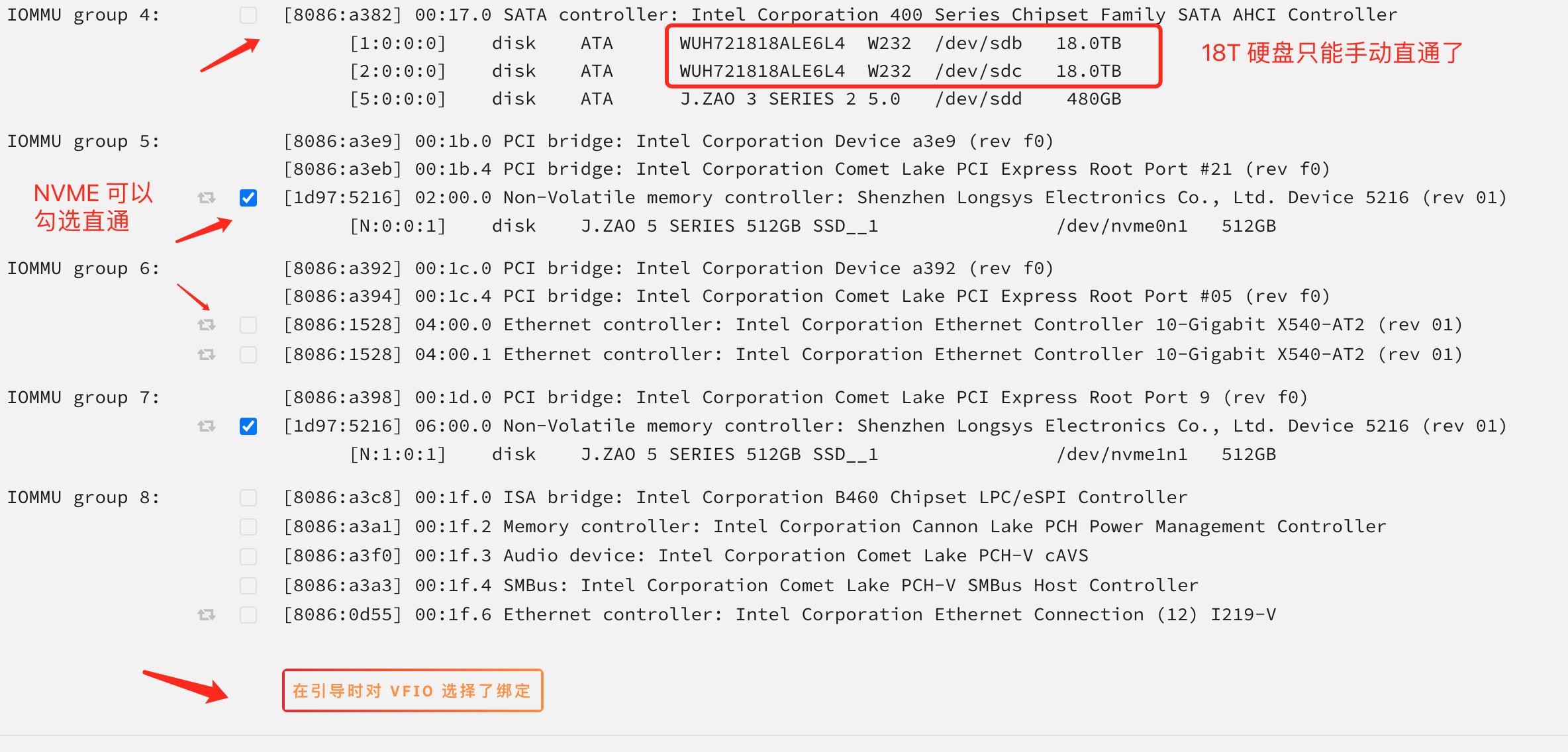Click the J.ZAO 3 SERIES 480GB disk row
Viewport: 1568px width, 752px height.
click(728, 98)
